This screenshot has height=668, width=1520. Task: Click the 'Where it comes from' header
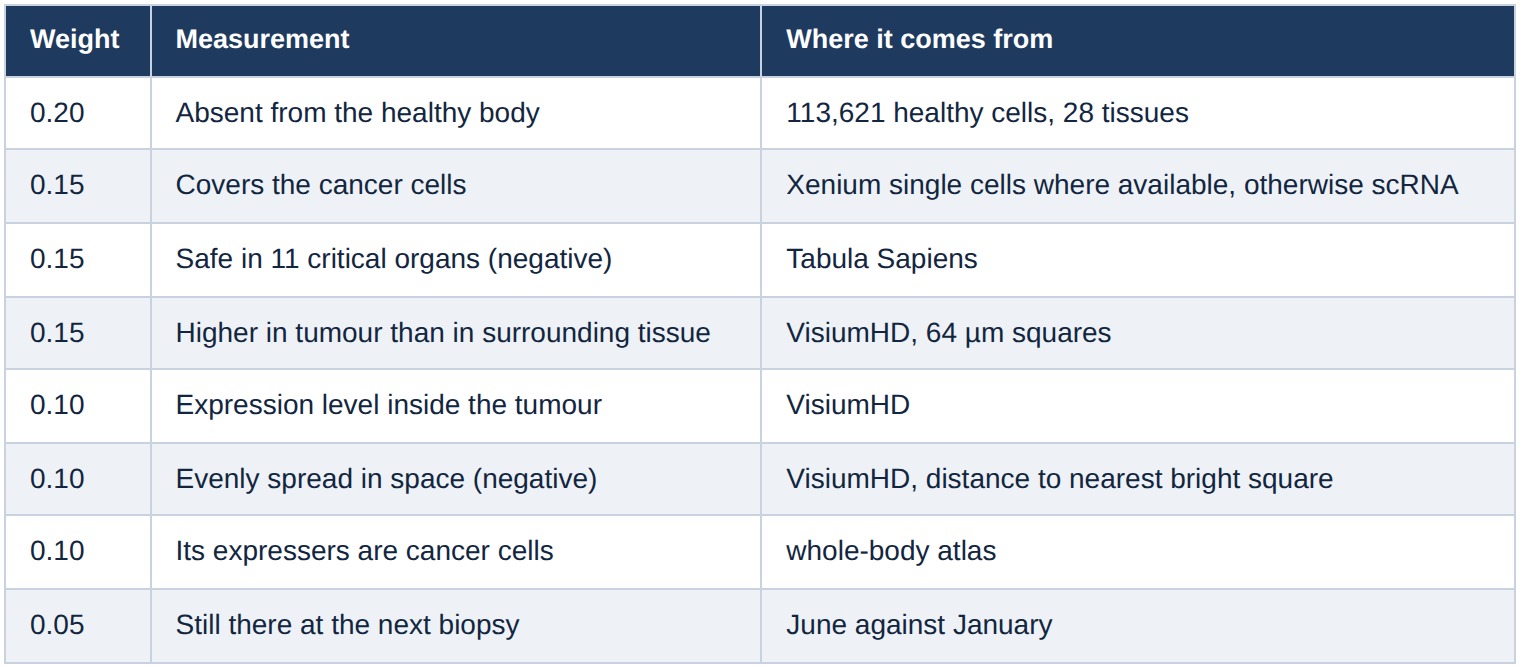click(x=1138, y=40)
